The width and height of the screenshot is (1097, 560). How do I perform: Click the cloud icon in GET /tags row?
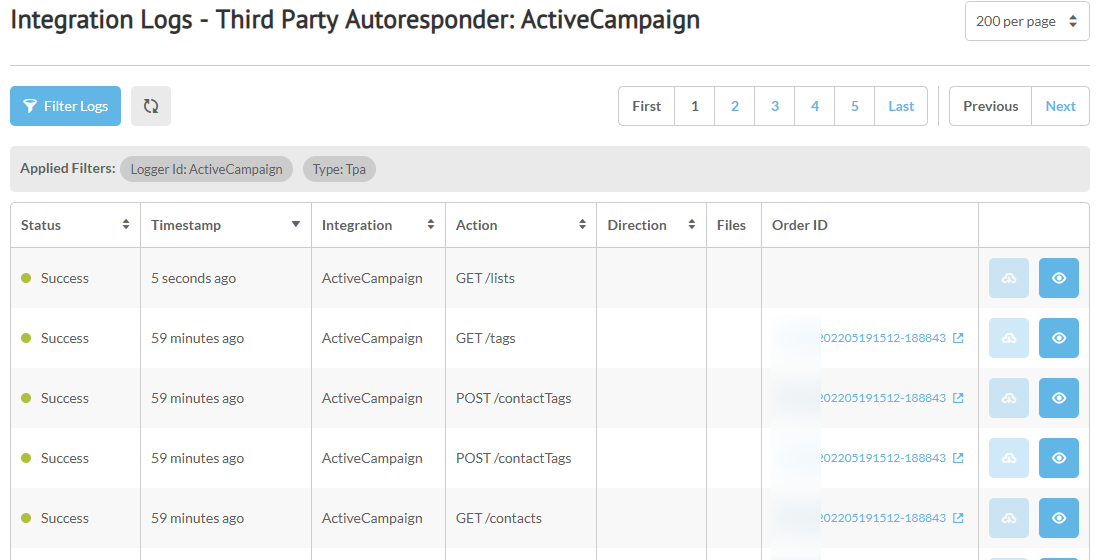coord(1009,338)
